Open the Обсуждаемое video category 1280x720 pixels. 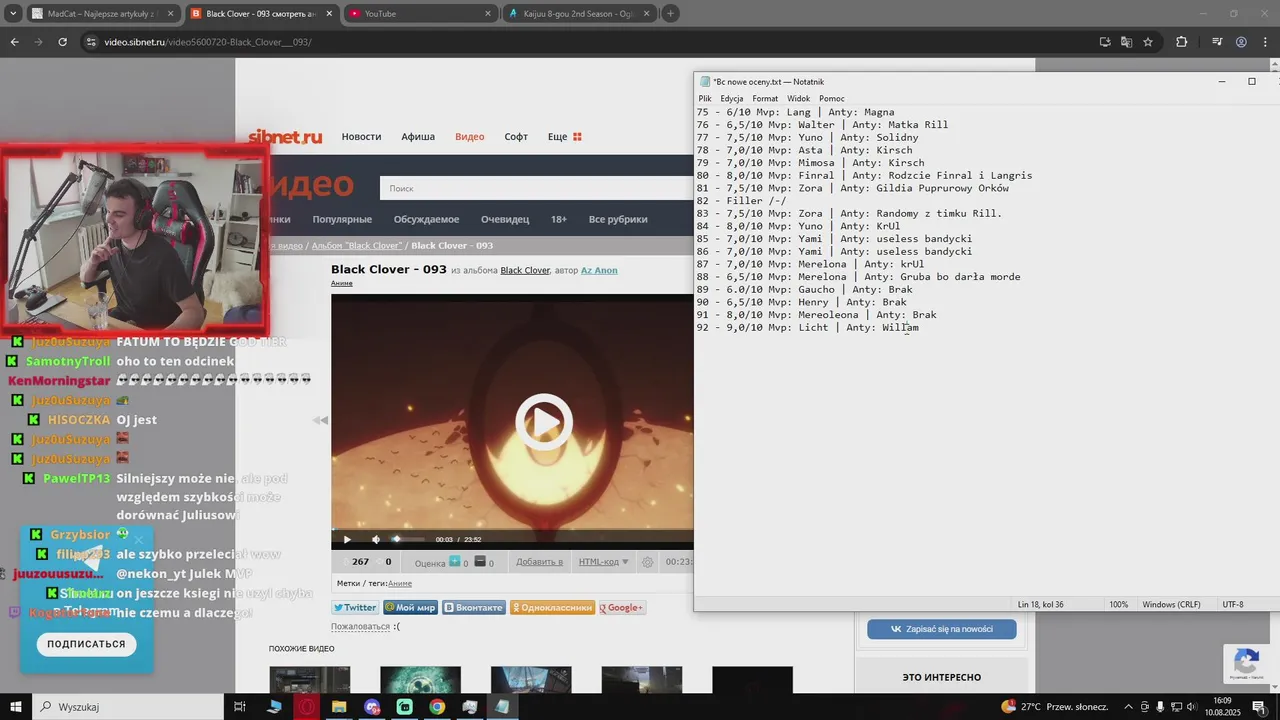pos(426,219)
